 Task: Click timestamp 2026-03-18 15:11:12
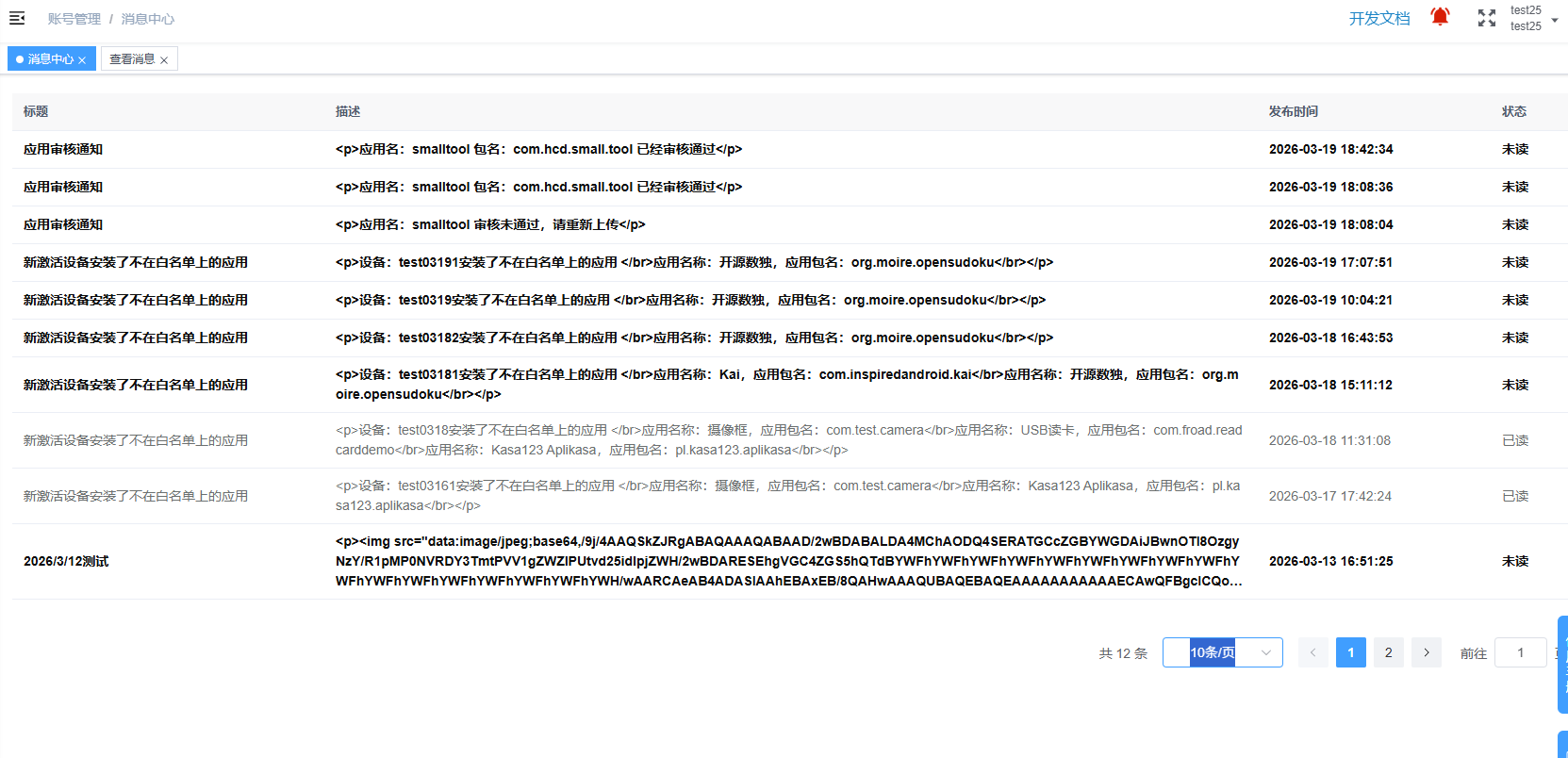[1330, 385]
